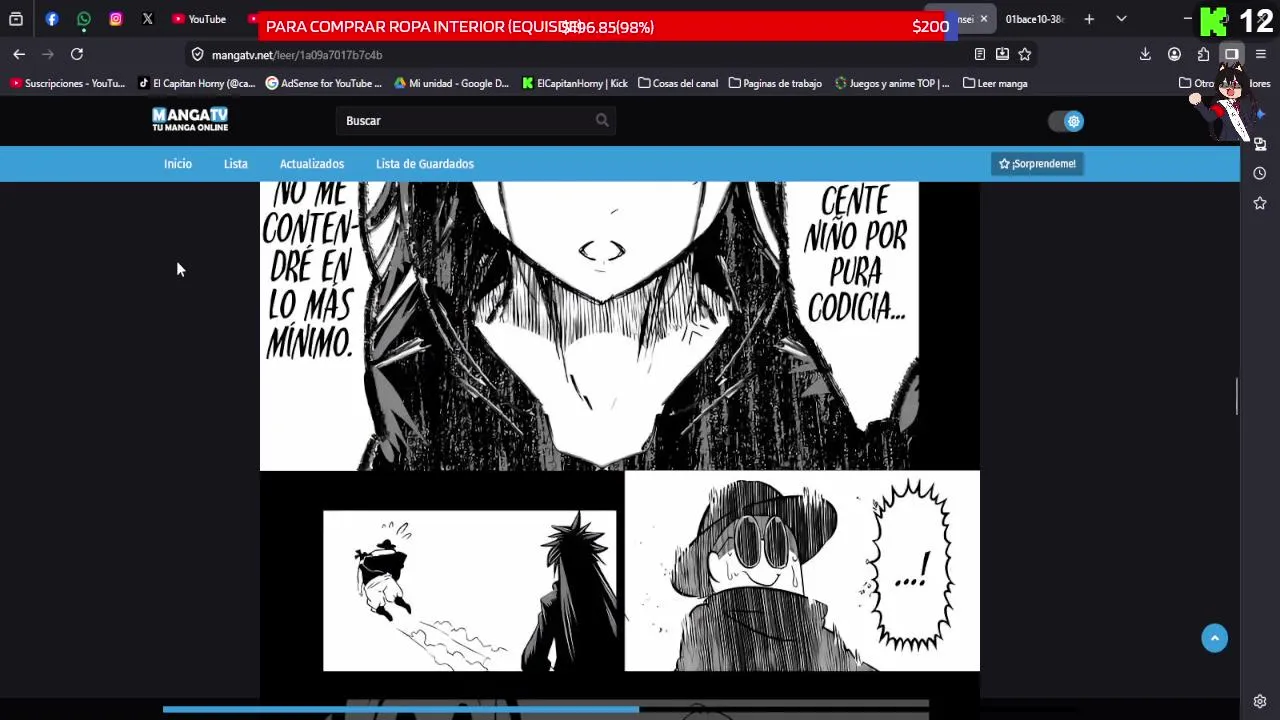Open the YouTube tab
This screenshot has width=1280, height=720.
point(200,19)
